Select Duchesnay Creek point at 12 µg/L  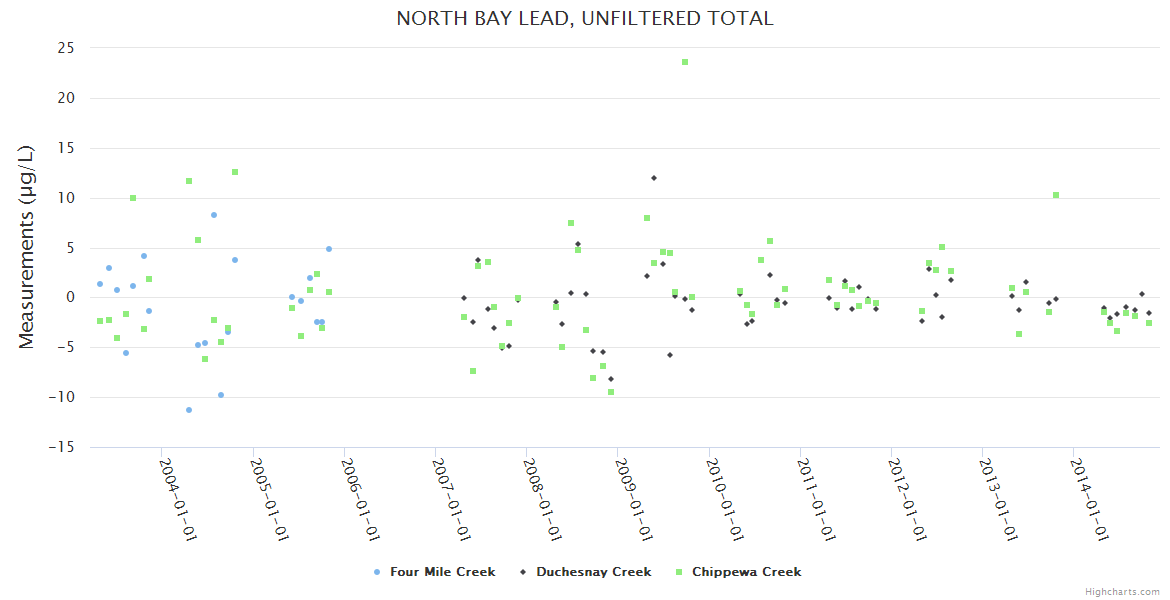(x=654, y=178)
